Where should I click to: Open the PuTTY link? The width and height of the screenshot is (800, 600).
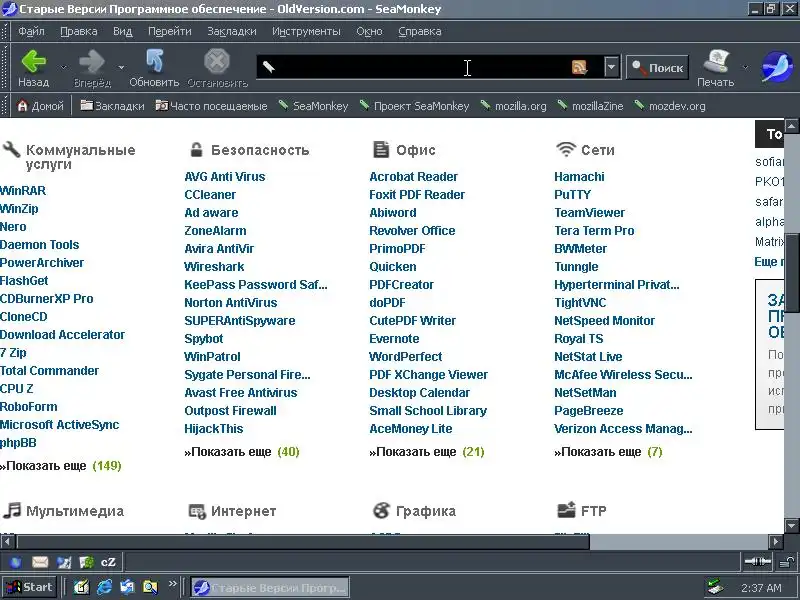pyautogui.click(x=572, y=195)
